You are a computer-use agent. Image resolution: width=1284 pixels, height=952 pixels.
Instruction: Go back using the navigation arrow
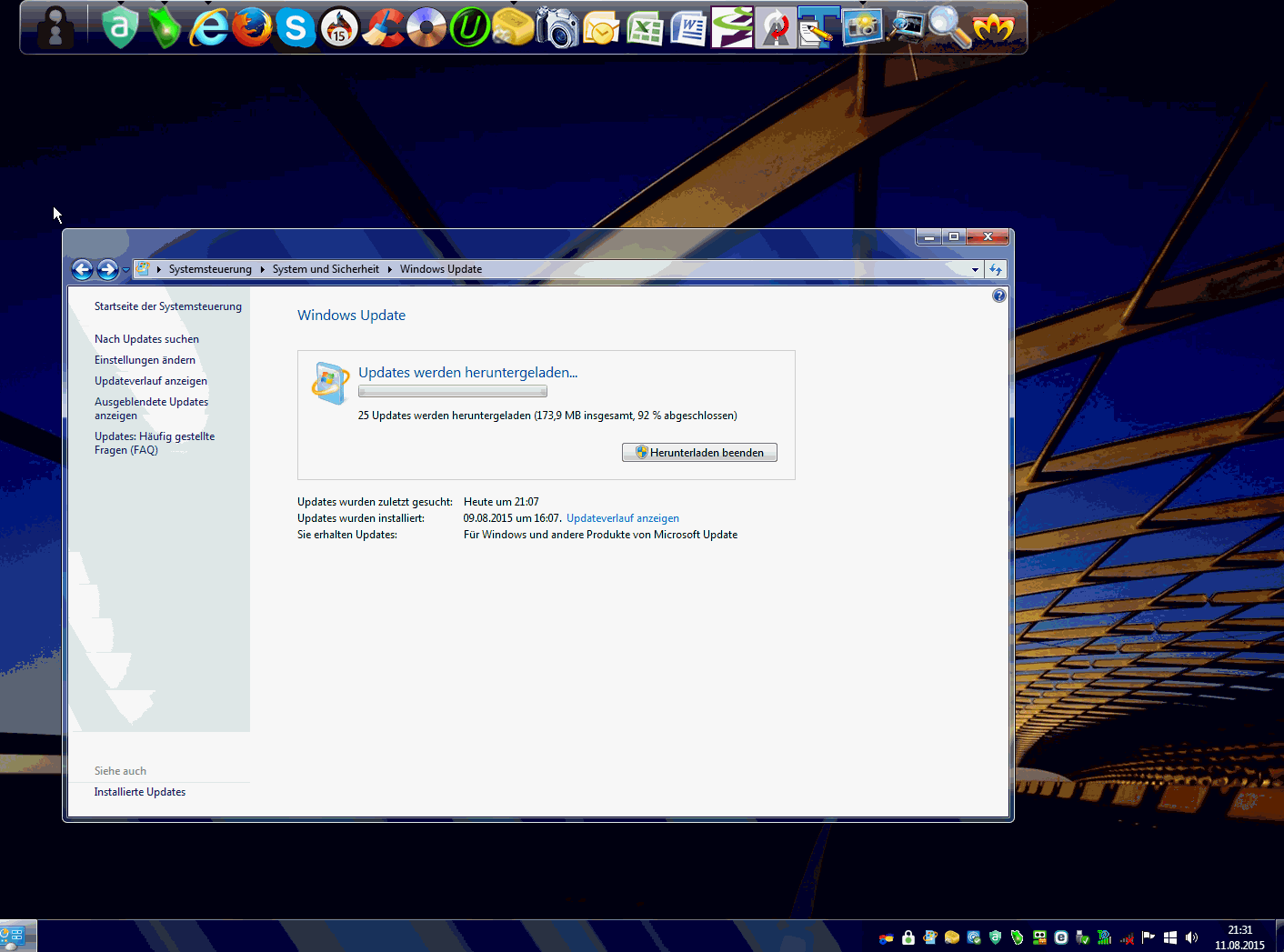pos(82,269)
